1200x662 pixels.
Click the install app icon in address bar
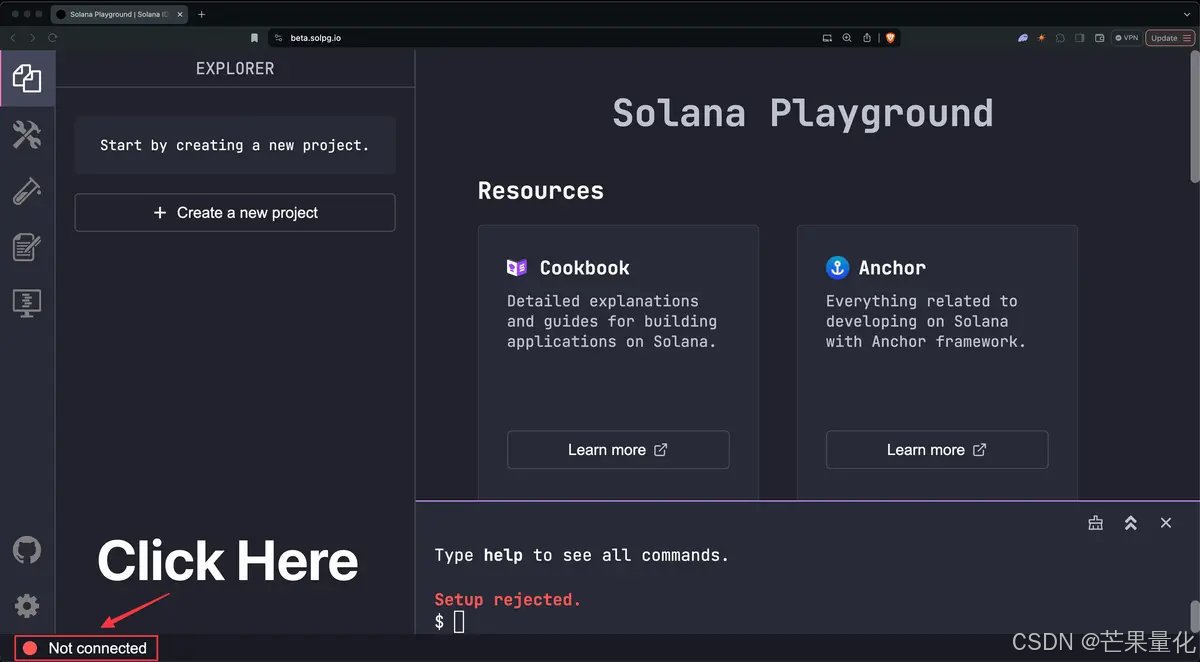[827, 38]
